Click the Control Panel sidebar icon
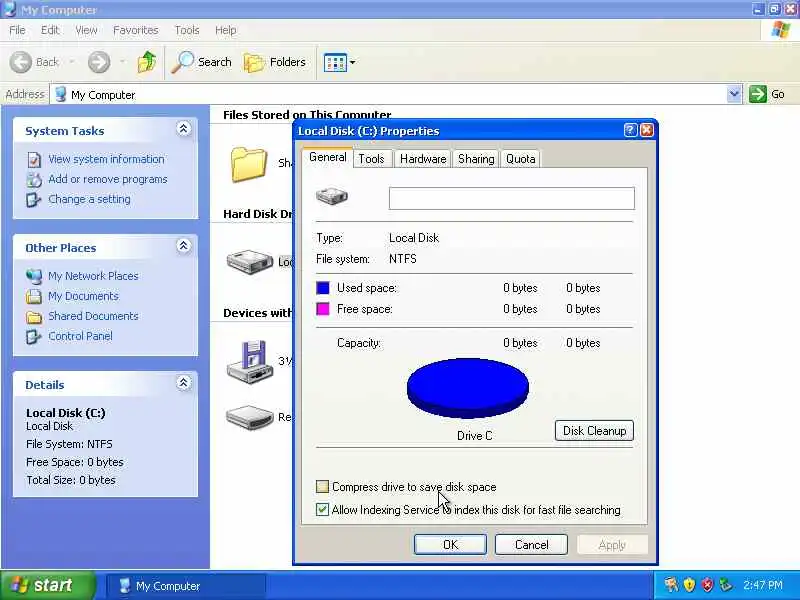This screenshot has height=600, width=800. (34, 337)
